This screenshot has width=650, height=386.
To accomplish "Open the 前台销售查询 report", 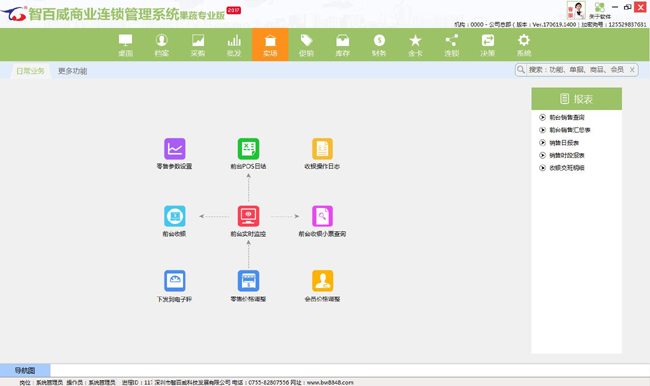I will coord(567,117).
